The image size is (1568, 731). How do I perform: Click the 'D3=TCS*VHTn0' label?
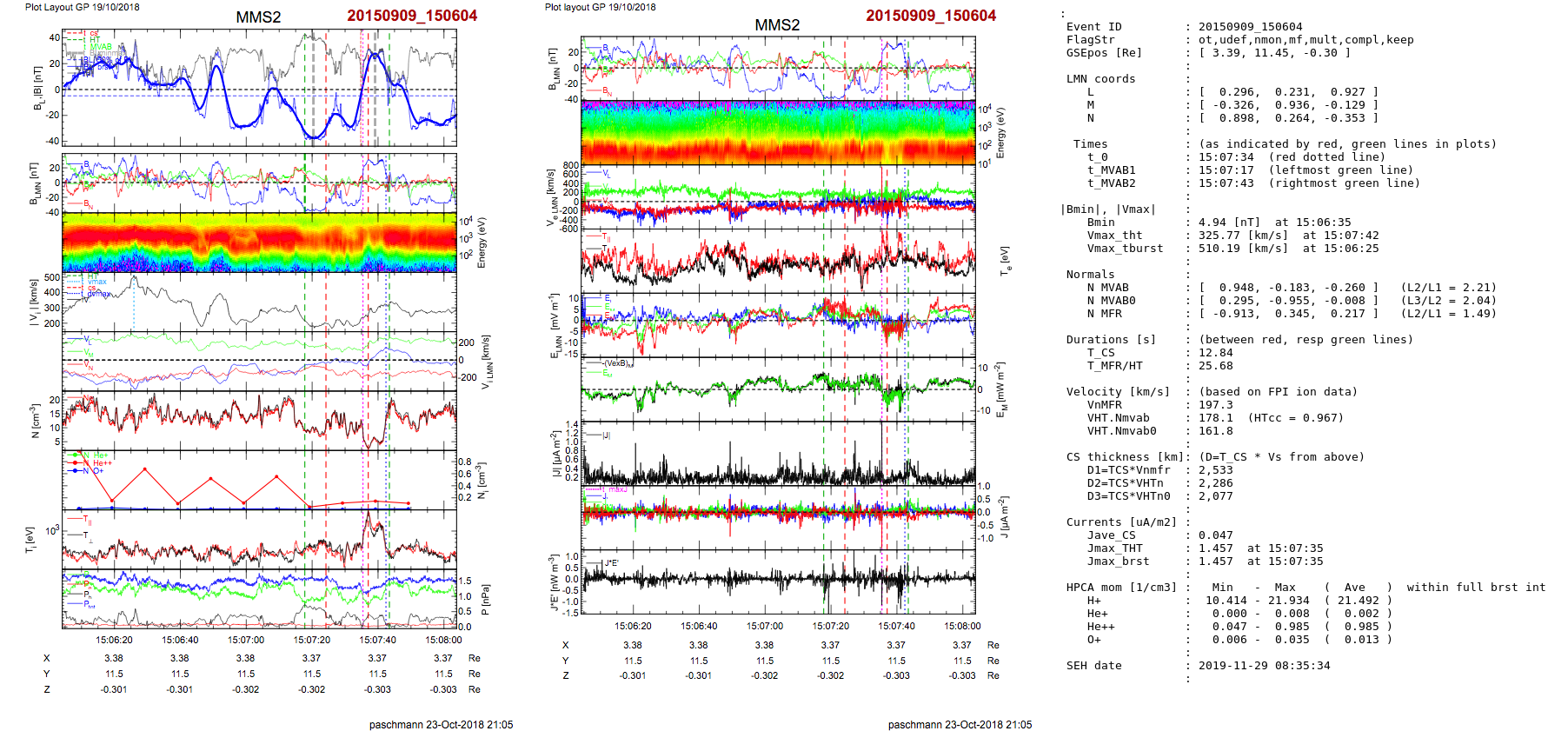click(x=1129, y=496)
